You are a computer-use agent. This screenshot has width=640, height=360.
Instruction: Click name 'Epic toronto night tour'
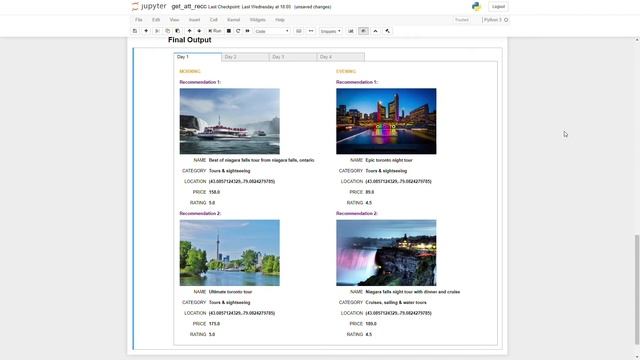tap(389, 160)
